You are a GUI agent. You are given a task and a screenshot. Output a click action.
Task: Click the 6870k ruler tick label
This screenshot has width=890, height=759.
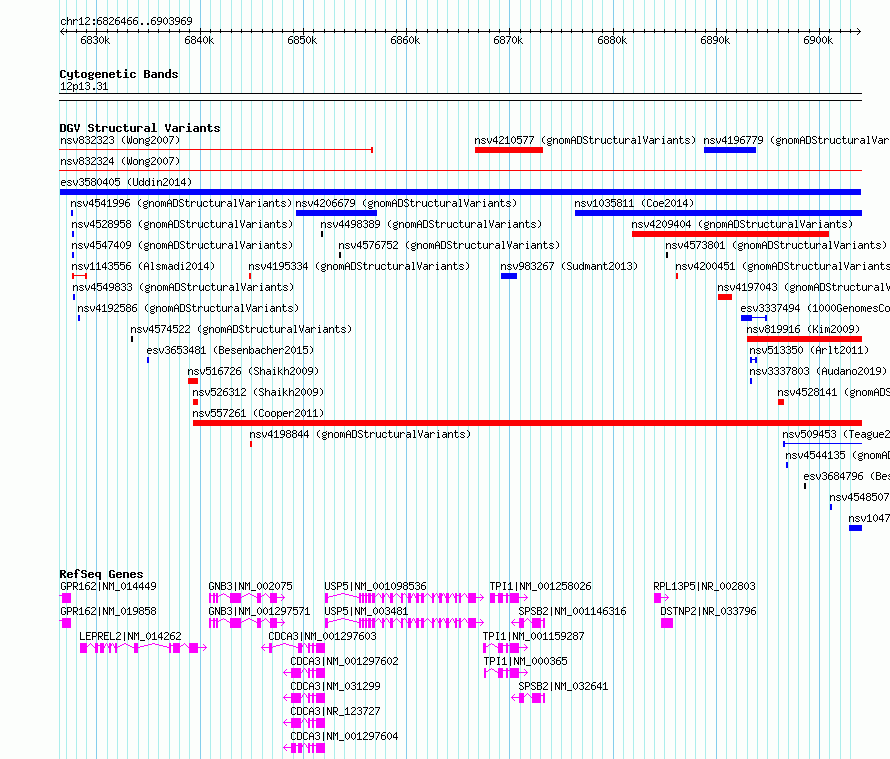(x=508, y=40)
